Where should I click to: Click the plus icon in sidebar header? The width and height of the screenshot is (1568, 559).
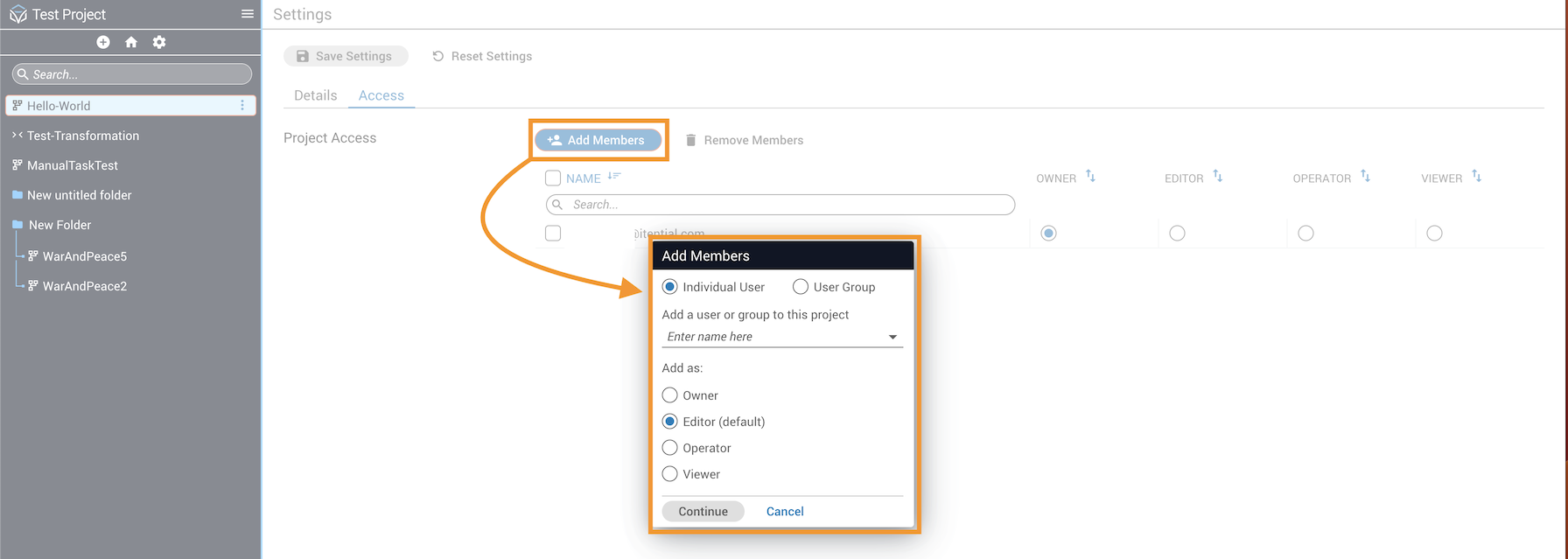point(103,42)
